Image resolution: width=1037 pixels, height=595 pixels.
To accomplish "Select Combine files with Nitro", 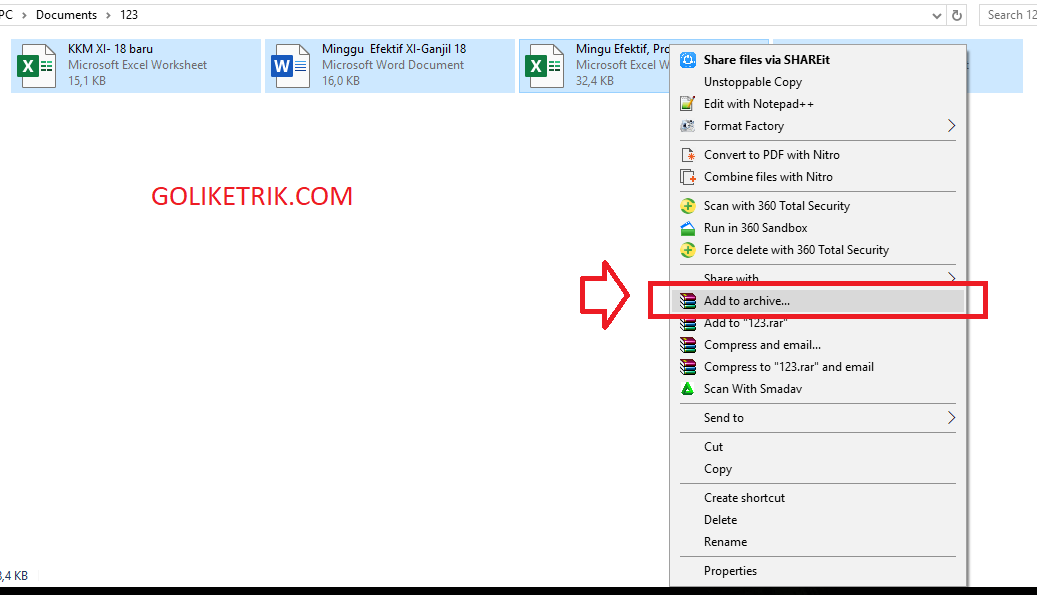I will 817,177.
